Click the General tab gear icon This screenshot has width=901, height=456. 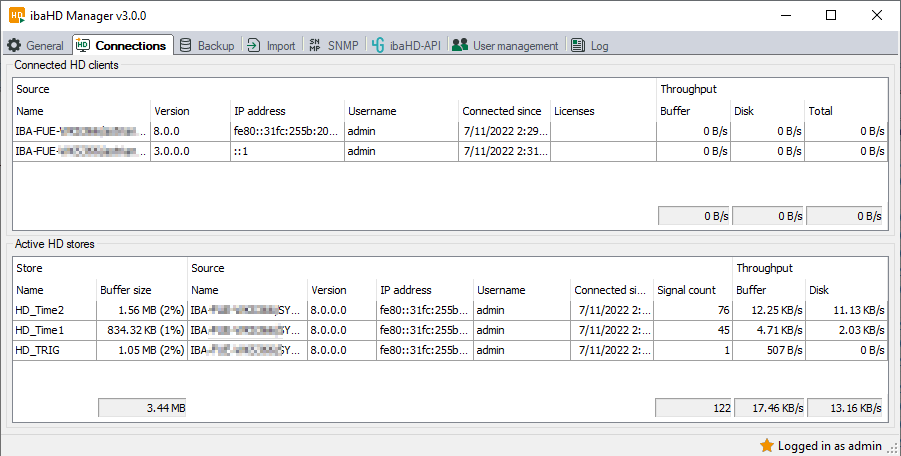[15, 46]
